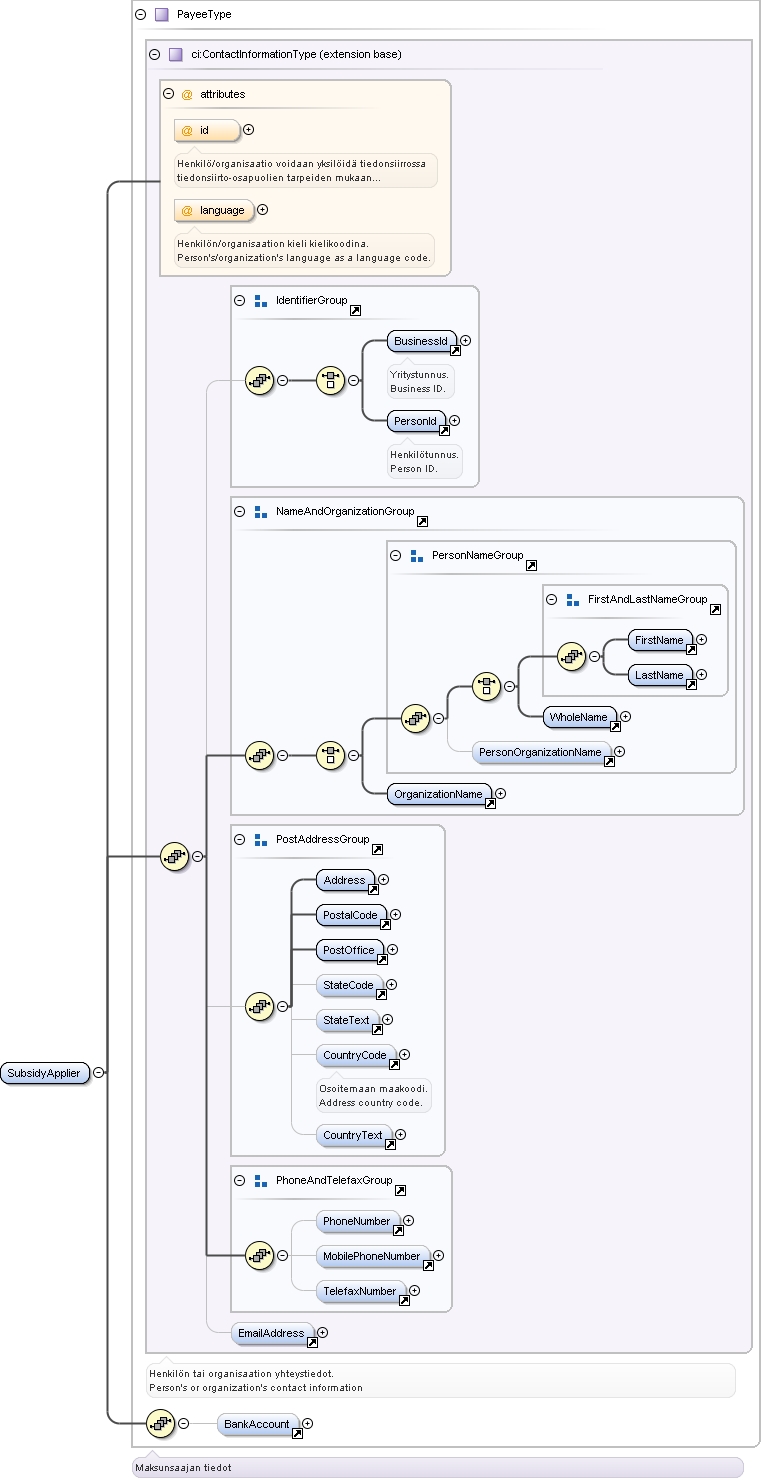Open the BusinessId element
Screen dimensions: 762x1481
421,341
